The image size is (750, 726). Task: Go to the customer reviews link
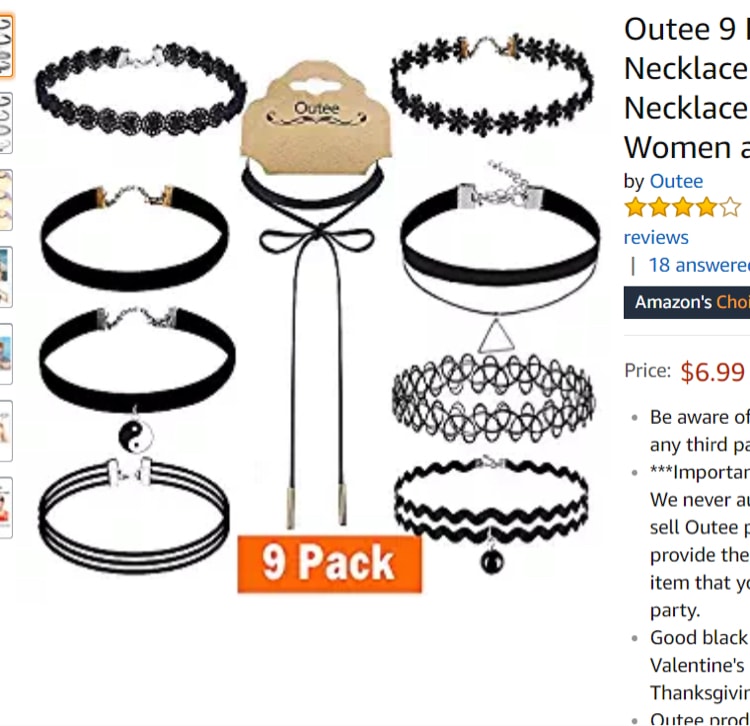coord(656,237)
